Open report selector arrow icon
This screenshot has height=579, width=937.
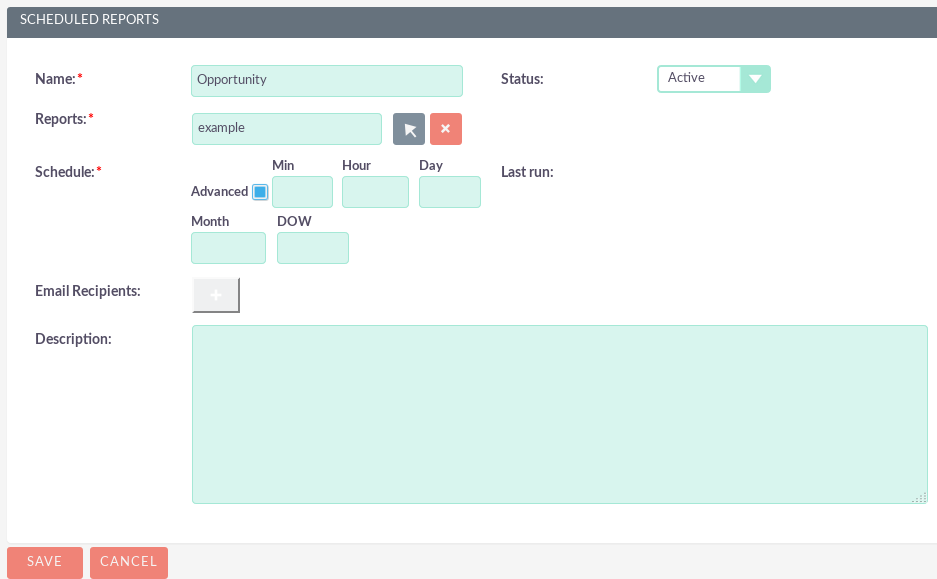(x=409, y=129)
